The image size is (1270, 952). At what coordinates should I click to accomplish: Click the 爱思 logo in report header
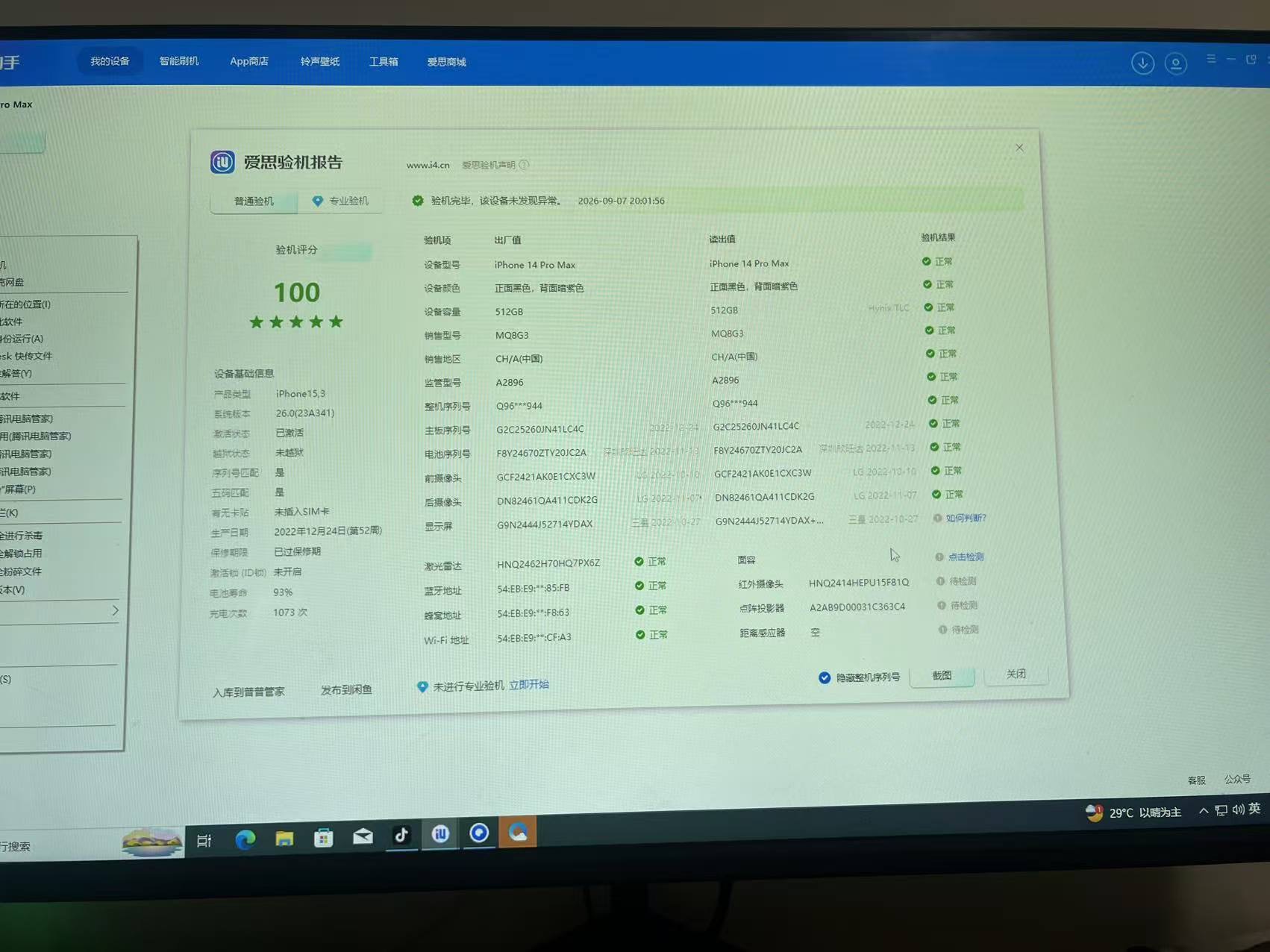tap(222, 162)
